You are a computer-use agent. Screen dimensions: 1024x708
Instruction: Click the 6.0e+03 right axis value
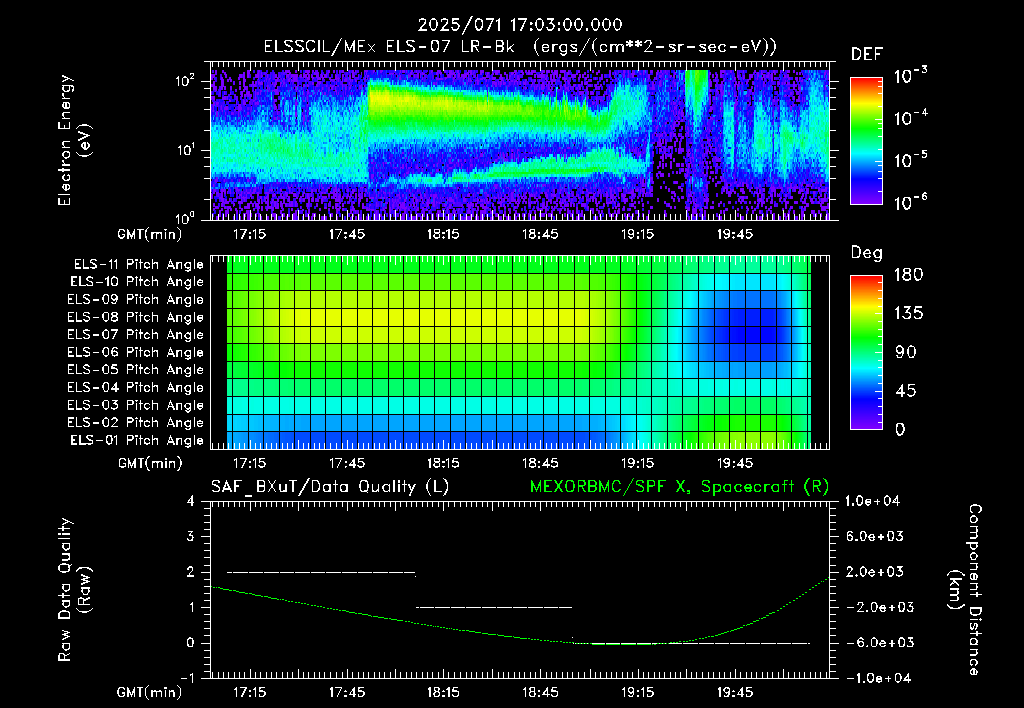coord(874,536)
